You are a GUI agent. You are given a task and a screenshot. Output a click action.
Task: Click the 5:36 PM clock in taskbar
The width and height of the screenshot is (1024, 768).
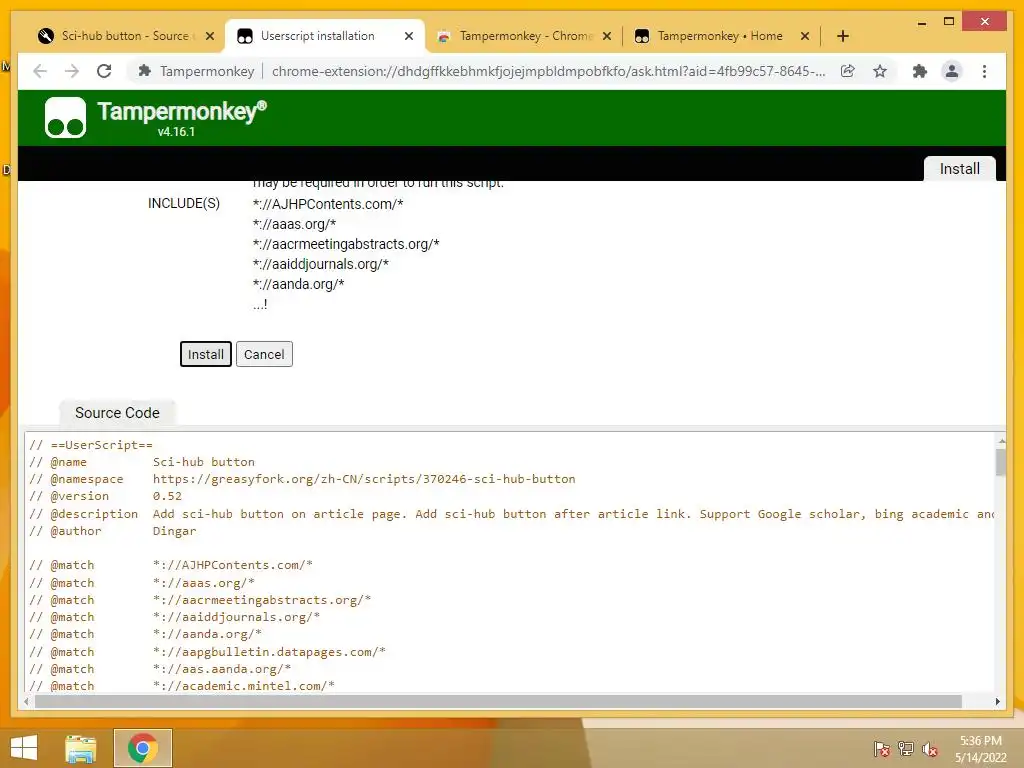980,741
